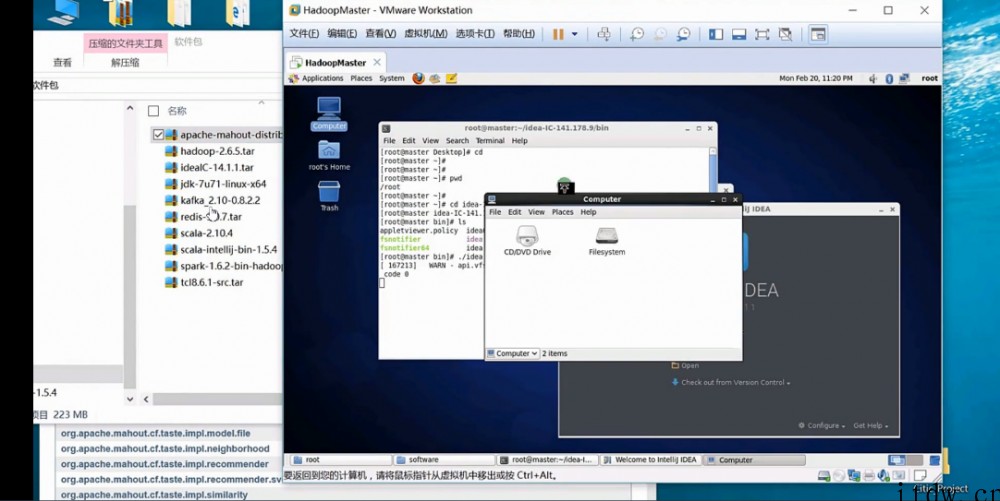The height and width of the screenshot is (501, 1000).
Task: Open org.apache.mahout.cf.taste.impl.neighborhood link
Action: [165, 448]
